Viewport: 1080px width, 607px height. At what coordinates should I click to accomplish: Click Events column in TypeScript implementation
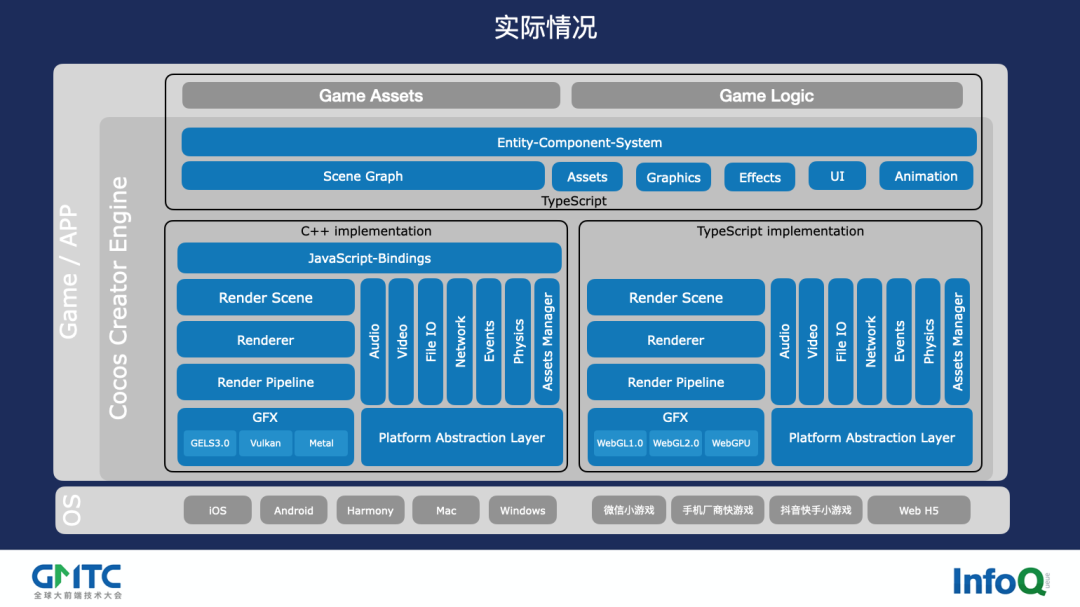tap(900, 342)
